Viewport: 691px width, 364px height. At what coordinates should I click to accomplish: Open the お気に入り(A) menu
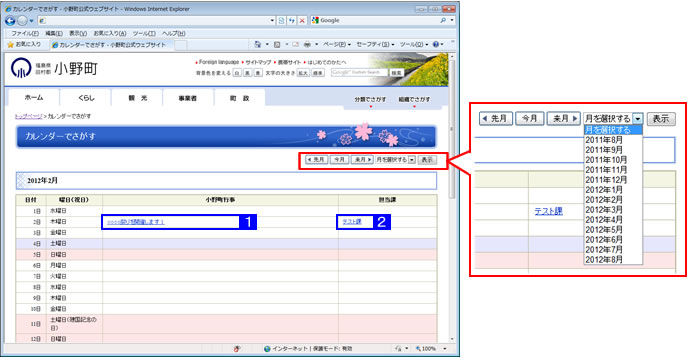coord(110,33)
